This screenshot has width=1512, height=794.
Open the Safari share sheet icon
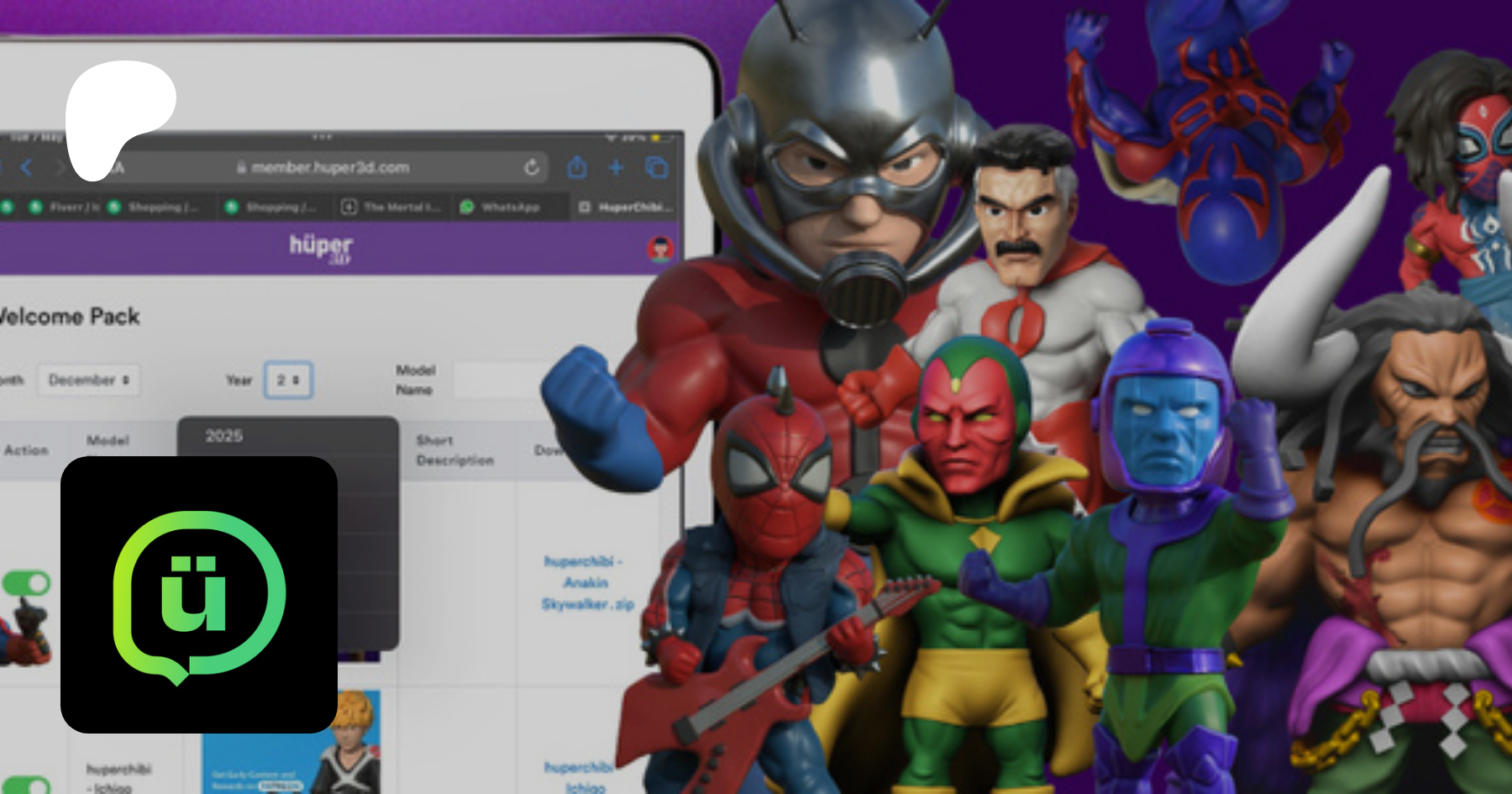tap(576, 168)
